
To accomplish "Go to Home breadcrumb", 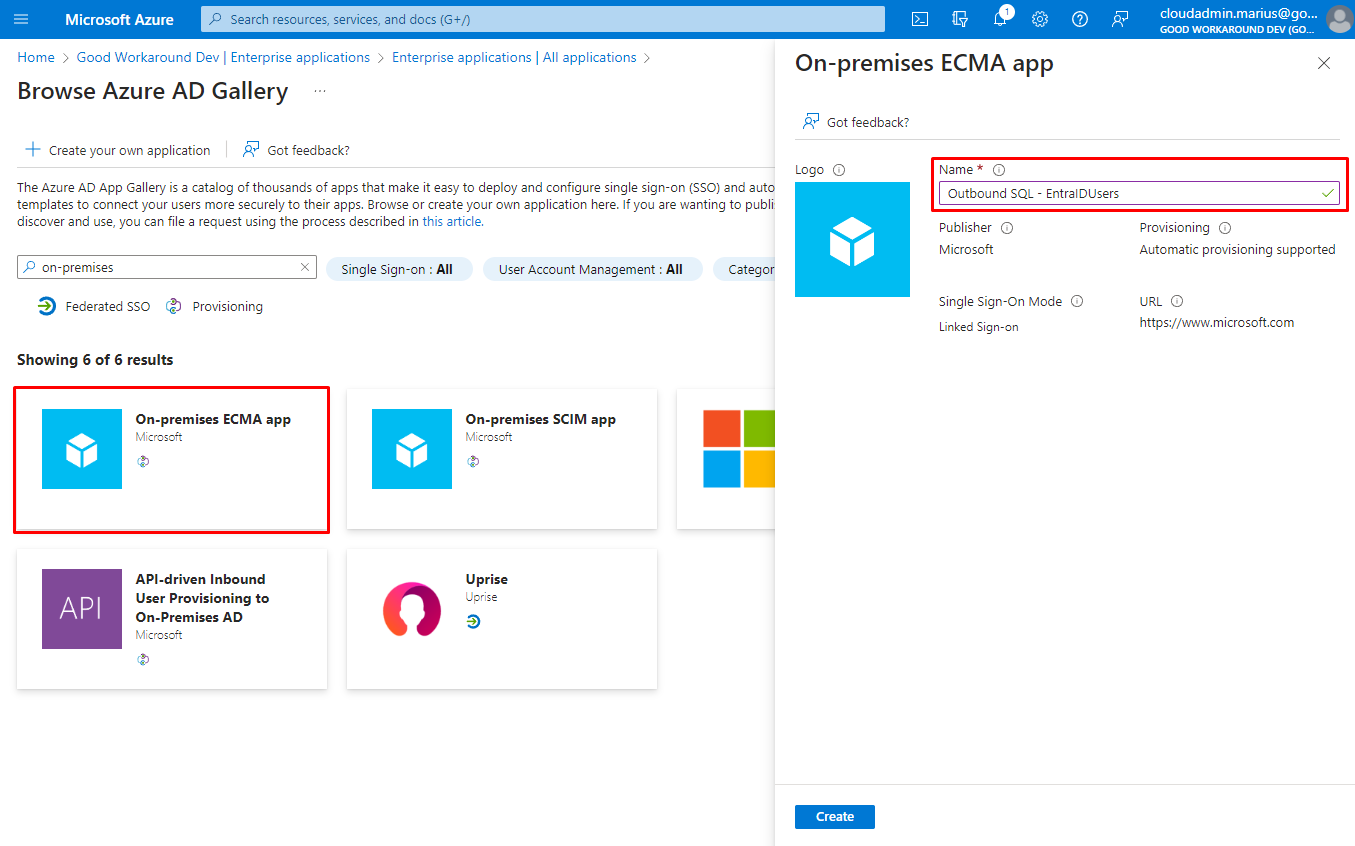I will tap(36, 57).
